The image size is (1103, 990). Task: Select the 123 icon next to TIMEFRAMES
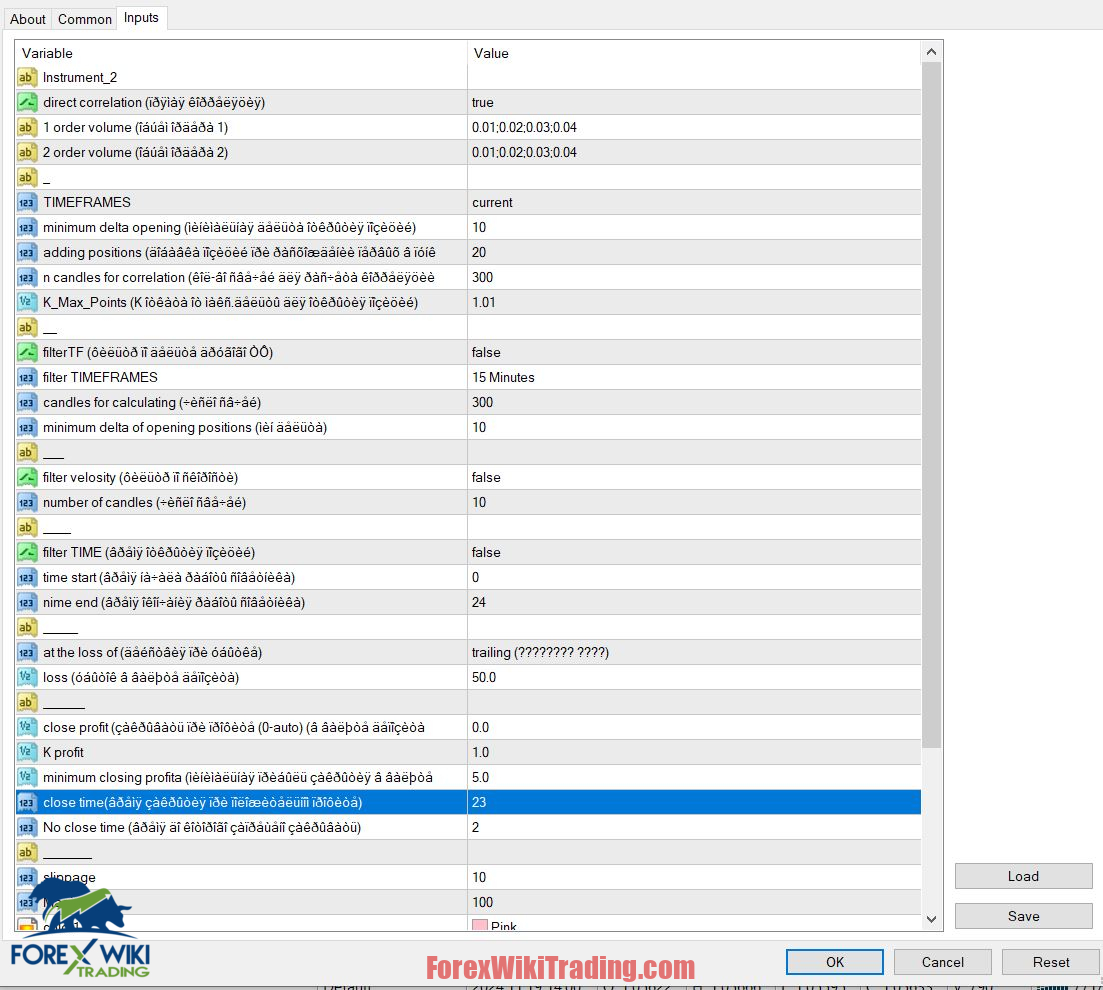26,202
